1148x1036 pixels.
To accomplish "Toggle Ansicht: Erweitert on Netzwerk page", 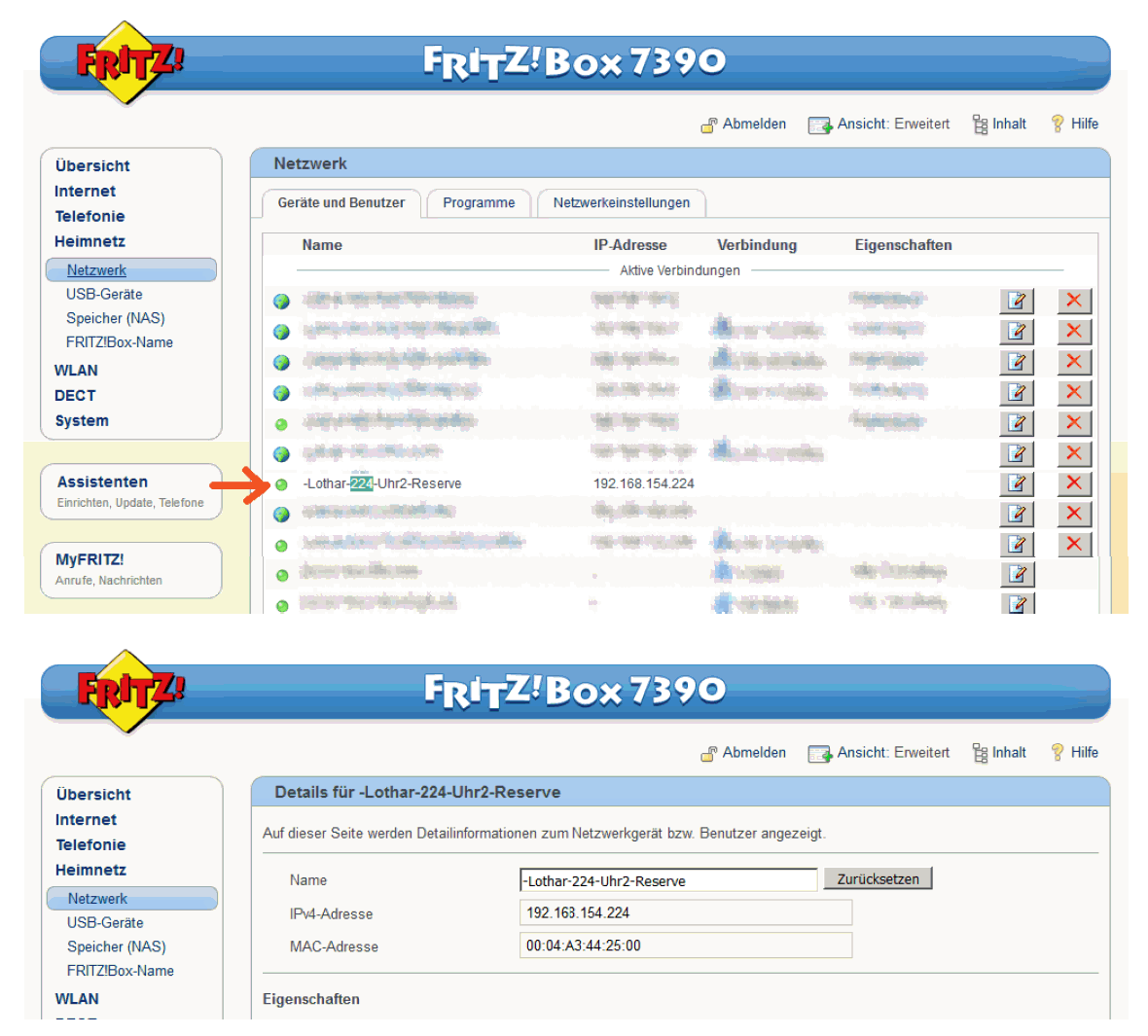I will click(x=879, y=125).
